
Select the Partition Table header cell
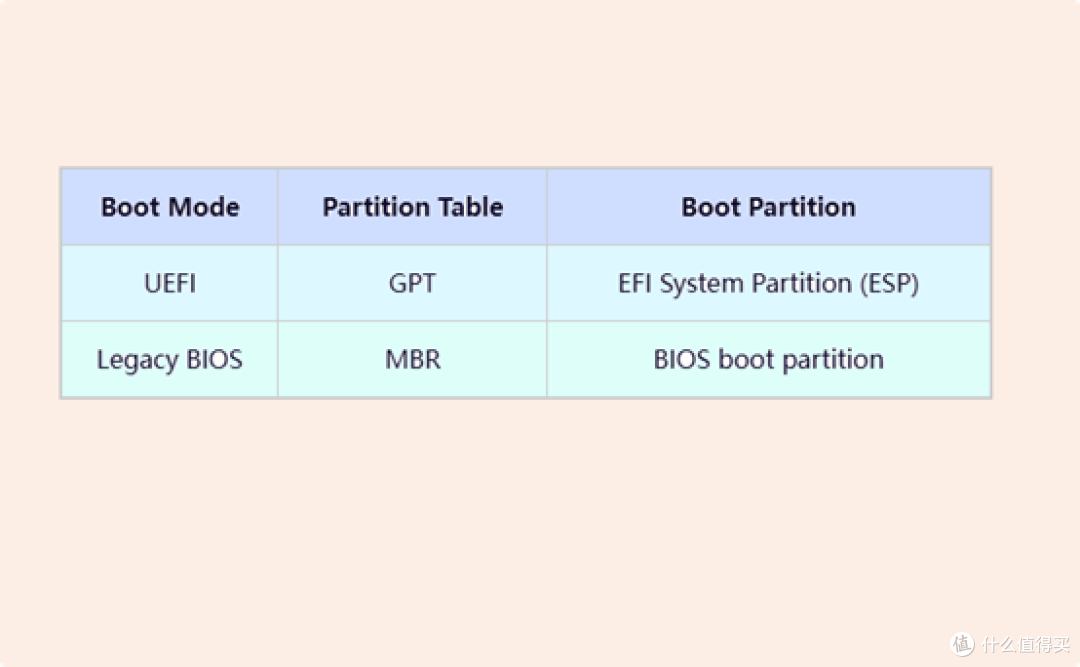(413, 207)
